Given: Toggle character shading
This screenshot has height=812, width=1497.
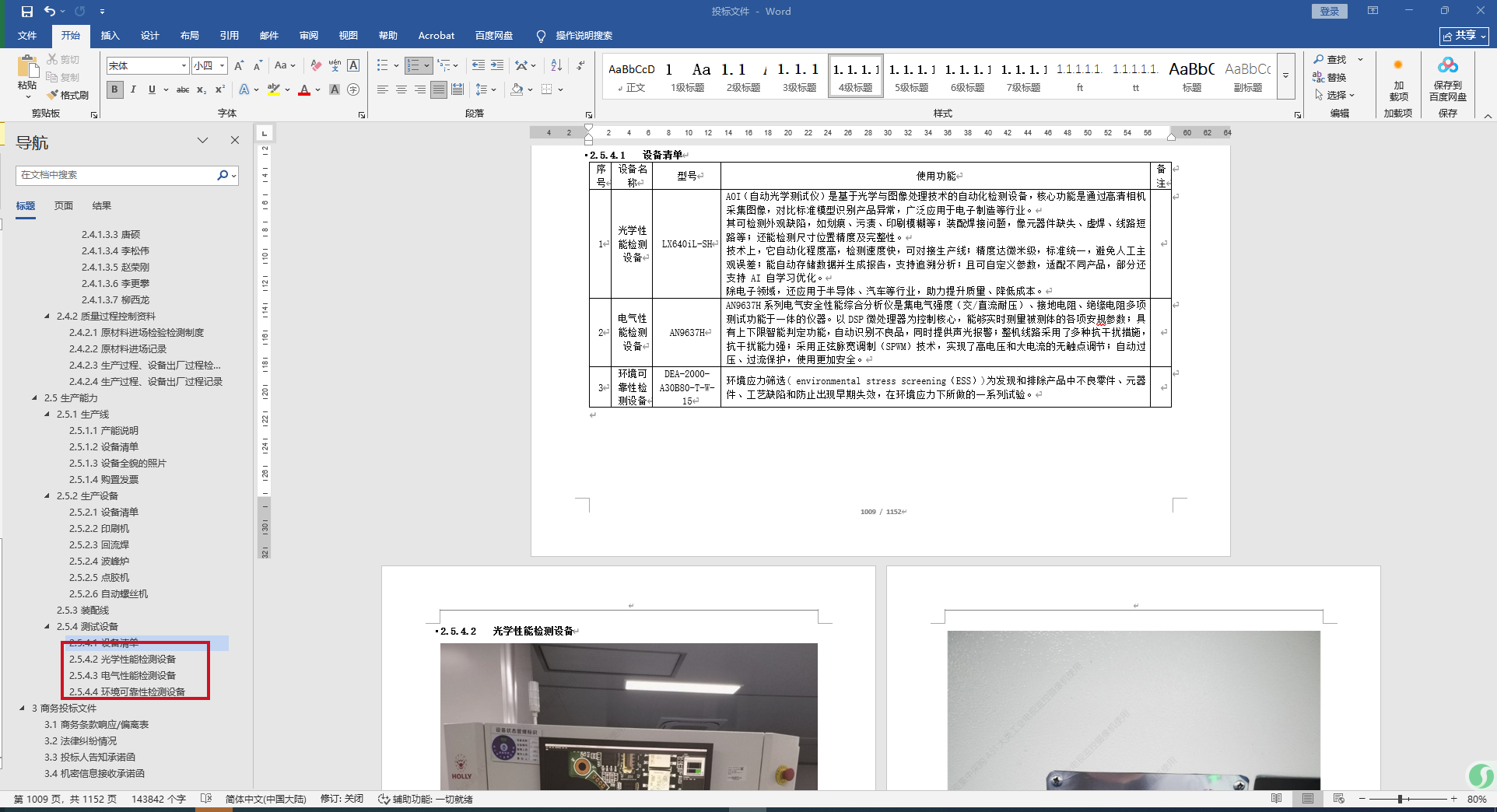Looking at the screenshot, I should [335, 89].
